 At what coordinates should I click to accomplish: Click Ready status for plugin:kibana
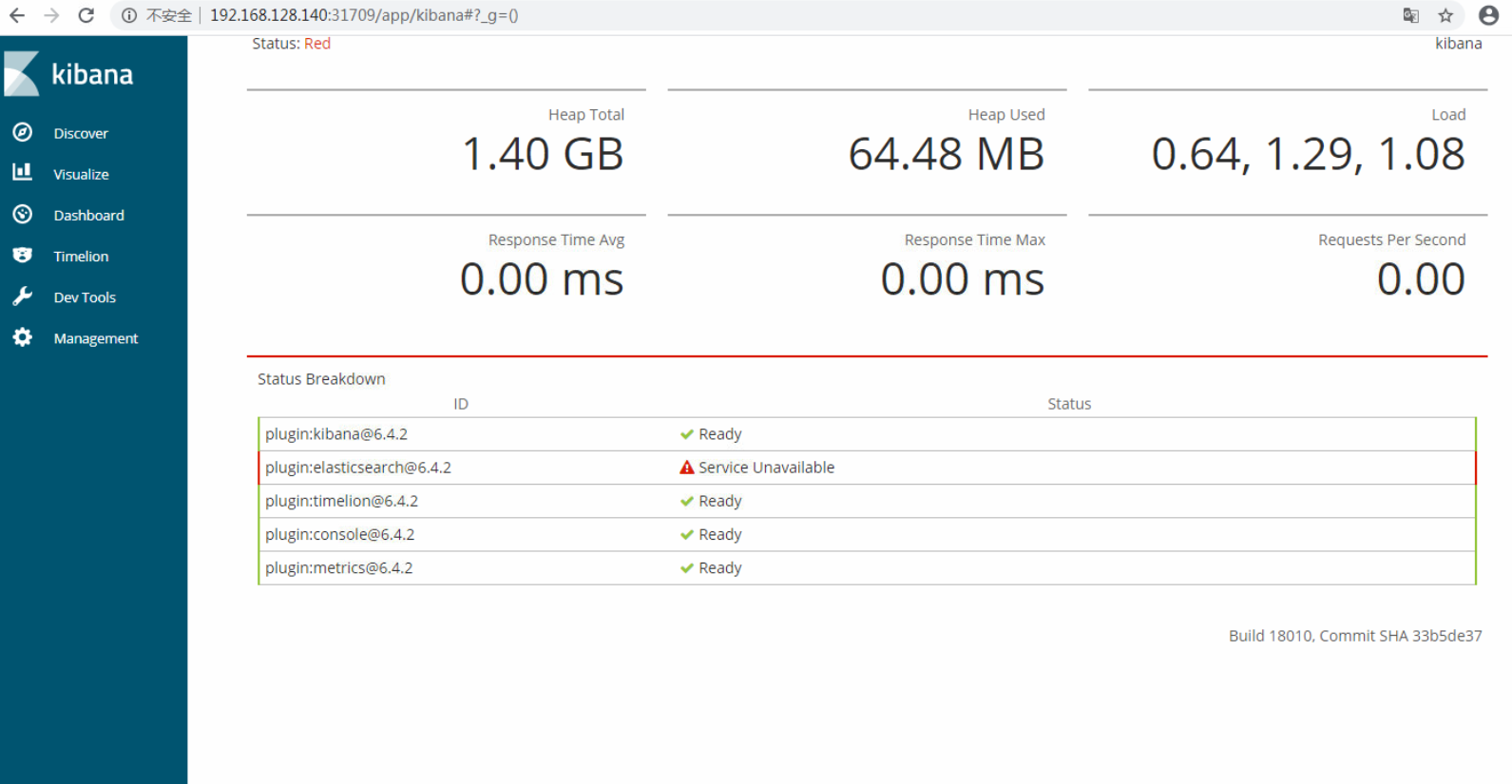point(719,434)
